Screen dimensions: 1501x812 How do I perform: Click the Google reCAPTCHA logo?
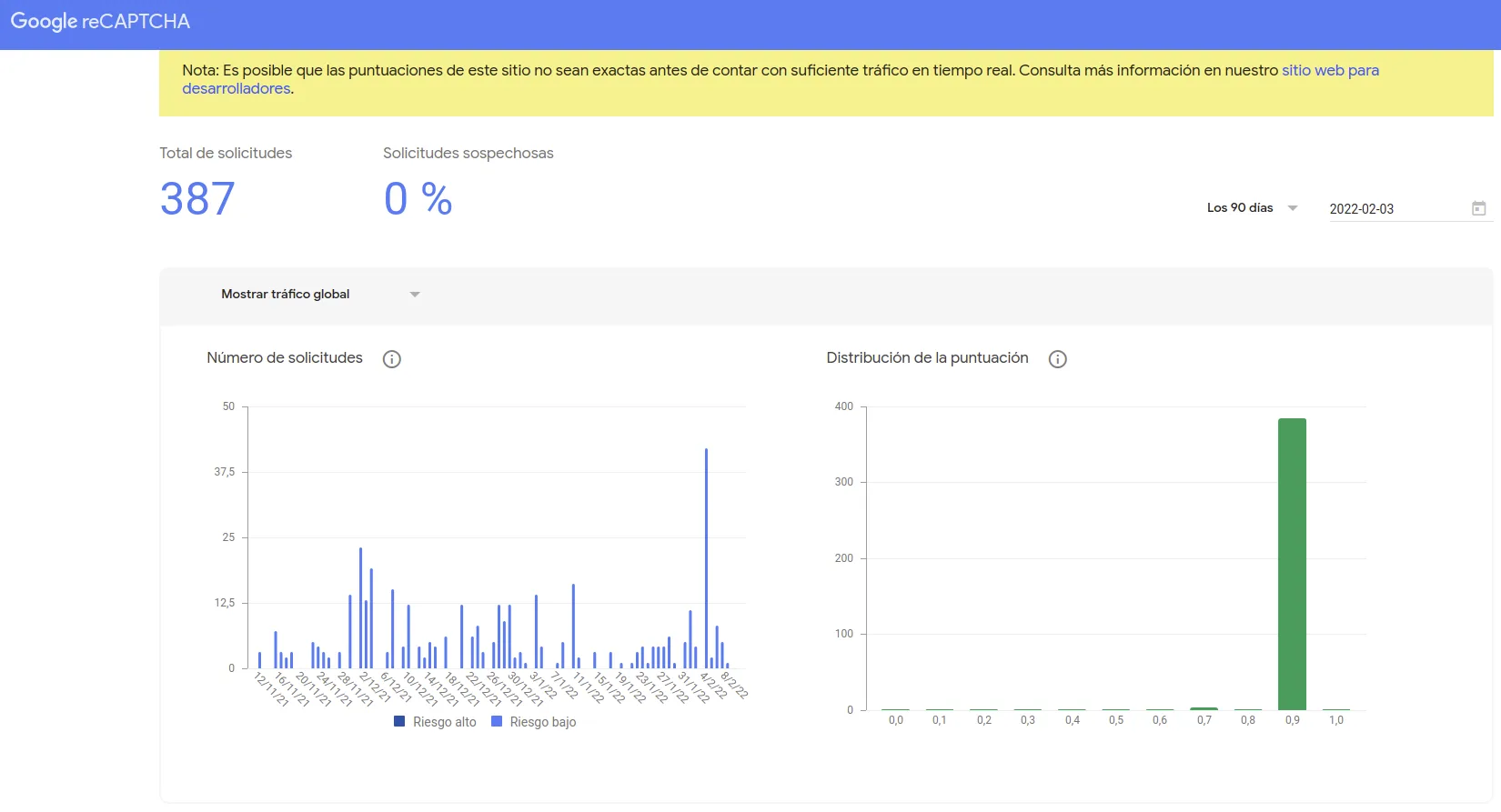(x=100, y=22)
